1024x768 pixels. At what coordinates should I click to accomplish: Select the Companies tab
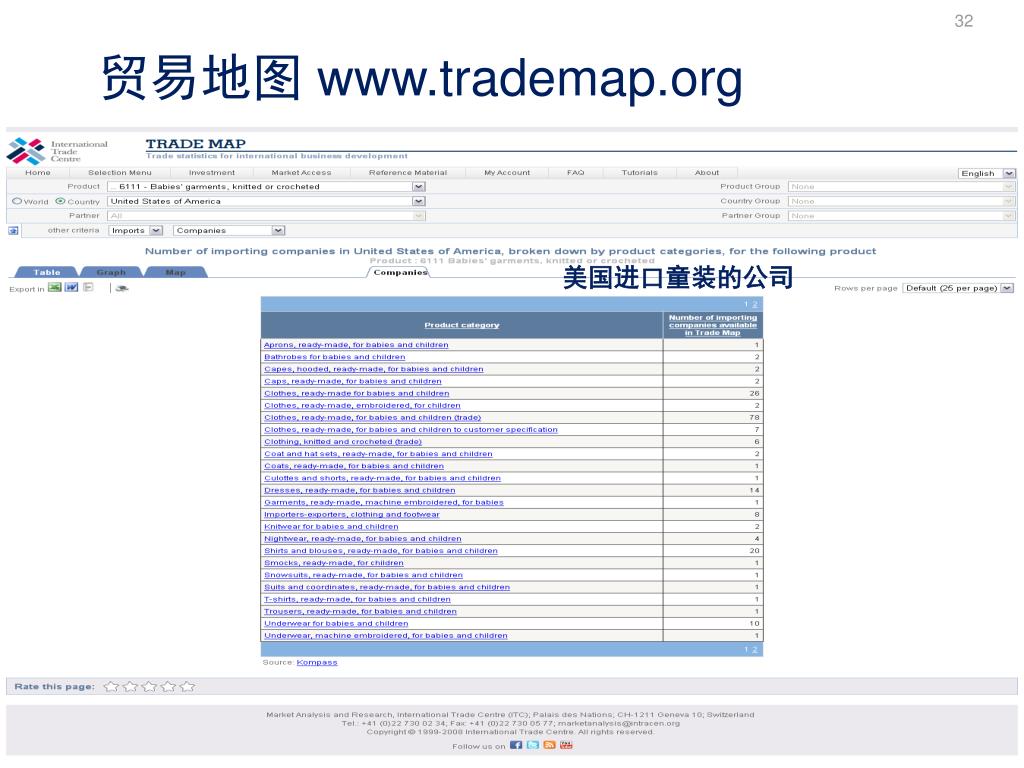click(400, 272)
